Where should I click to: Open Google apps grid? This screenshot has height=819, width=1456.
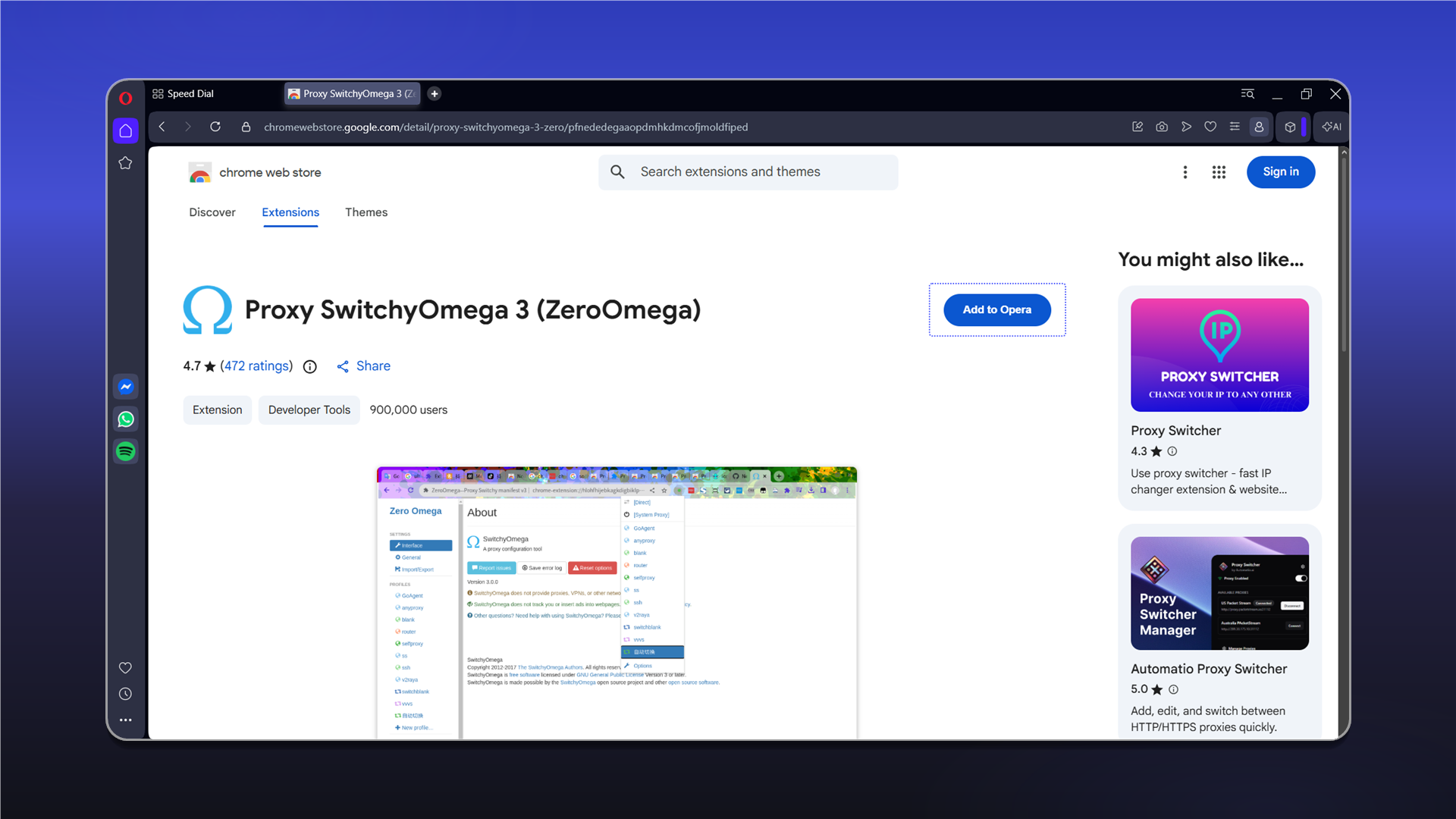[1219, 173]
